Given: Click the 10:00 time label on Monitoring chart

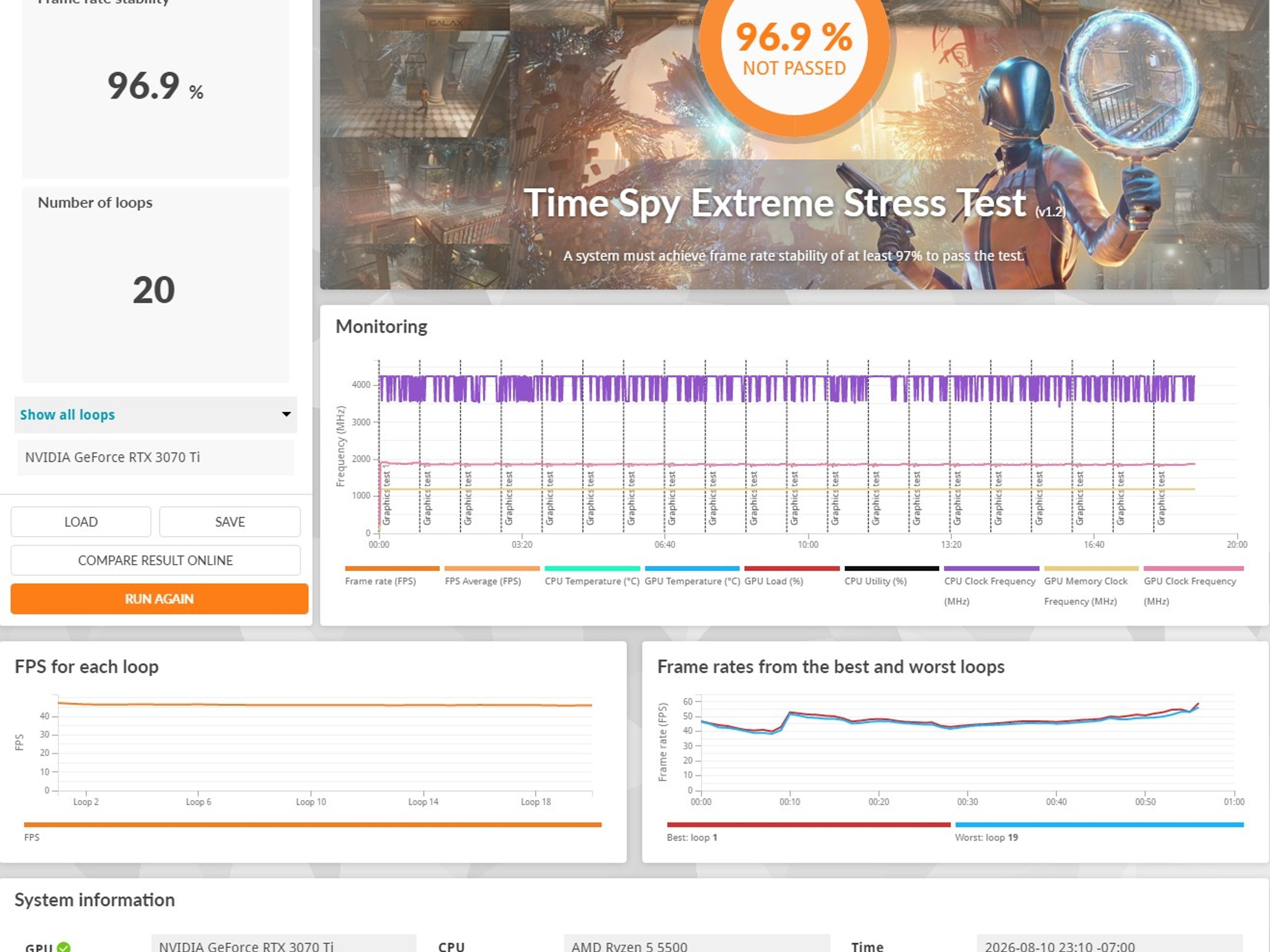Looking at the screenshot, I should pyautogui.click(x=808, y=545).
